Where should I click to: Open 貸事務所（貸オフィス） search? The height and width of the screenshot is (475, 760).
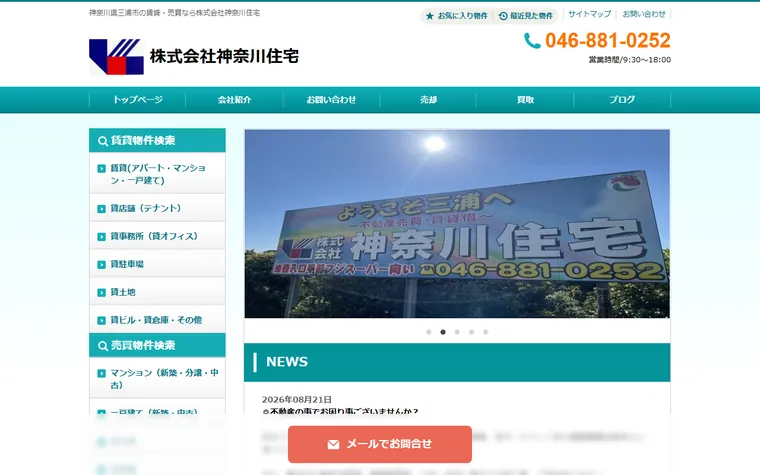(x=157, y=236)
